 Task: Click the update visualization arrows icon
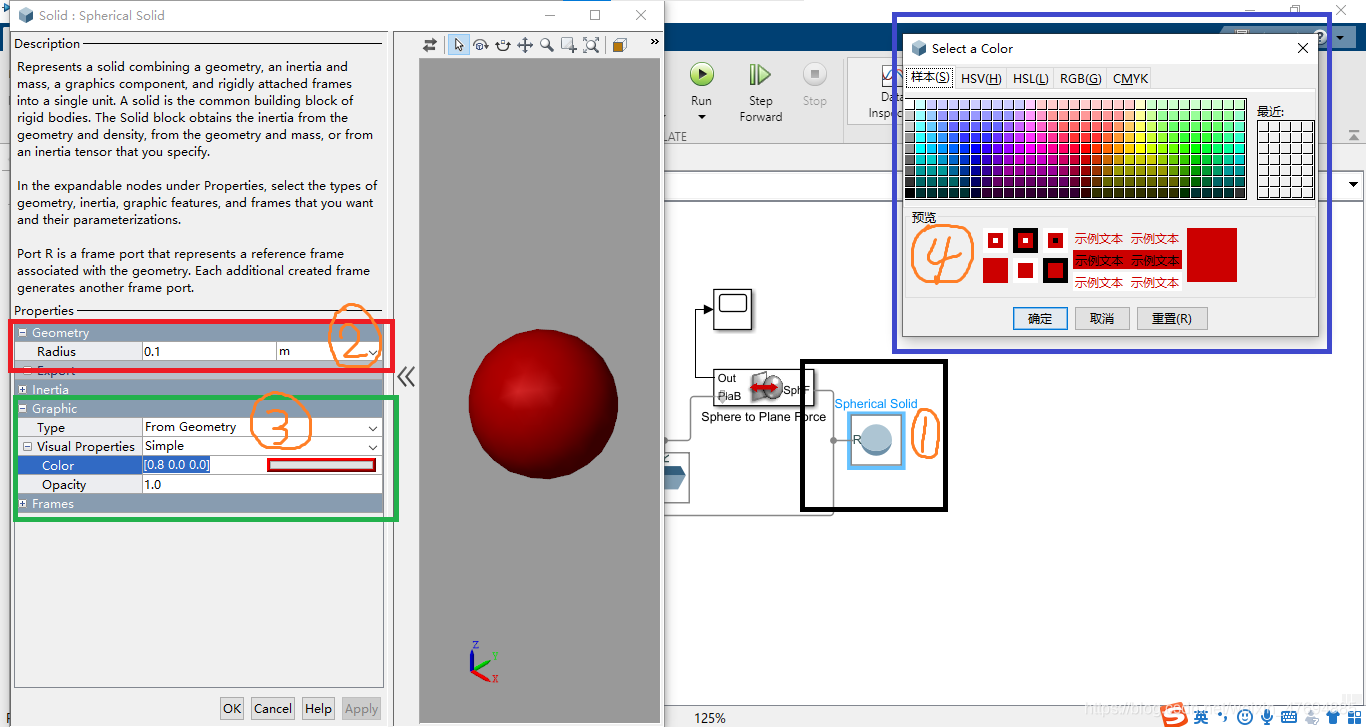coord(430,45)
